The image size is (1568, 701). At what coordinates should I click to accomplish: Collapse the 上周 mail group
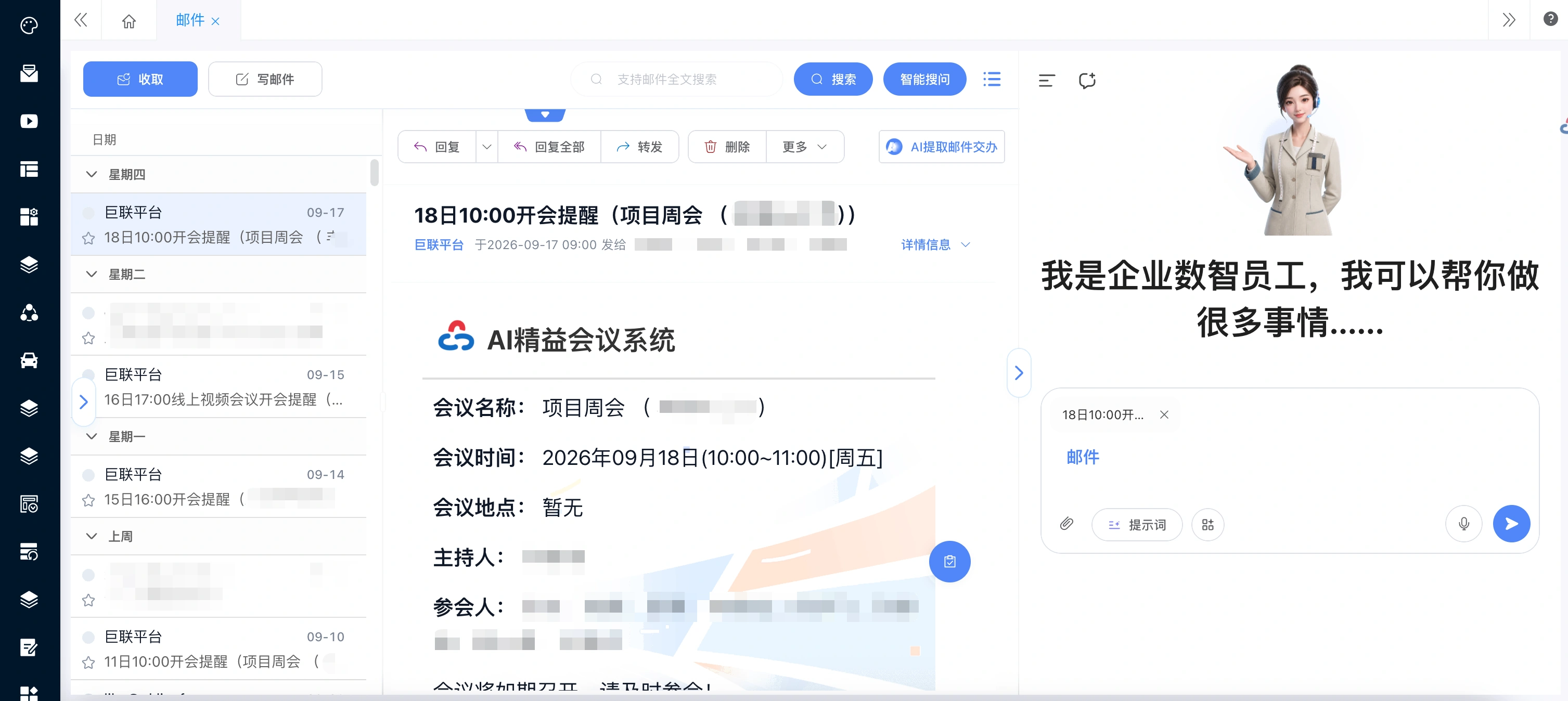pos(92,536)
